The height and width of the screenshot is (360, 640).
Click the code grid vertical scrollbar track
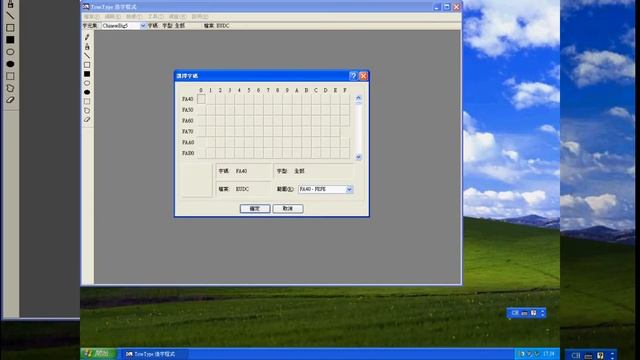click(x=358, y=127)
